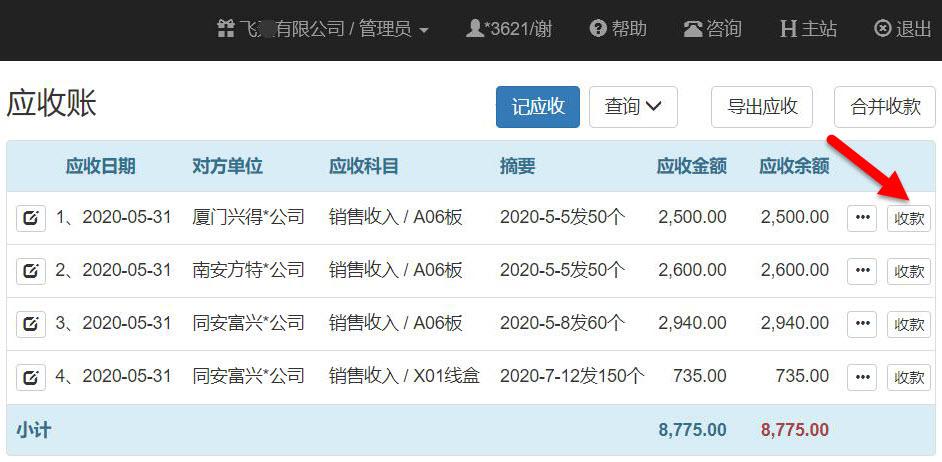This screenshot has height=462, width=942.
Task: Open more options for 2,940.00 row
Action: coord(862,324)
